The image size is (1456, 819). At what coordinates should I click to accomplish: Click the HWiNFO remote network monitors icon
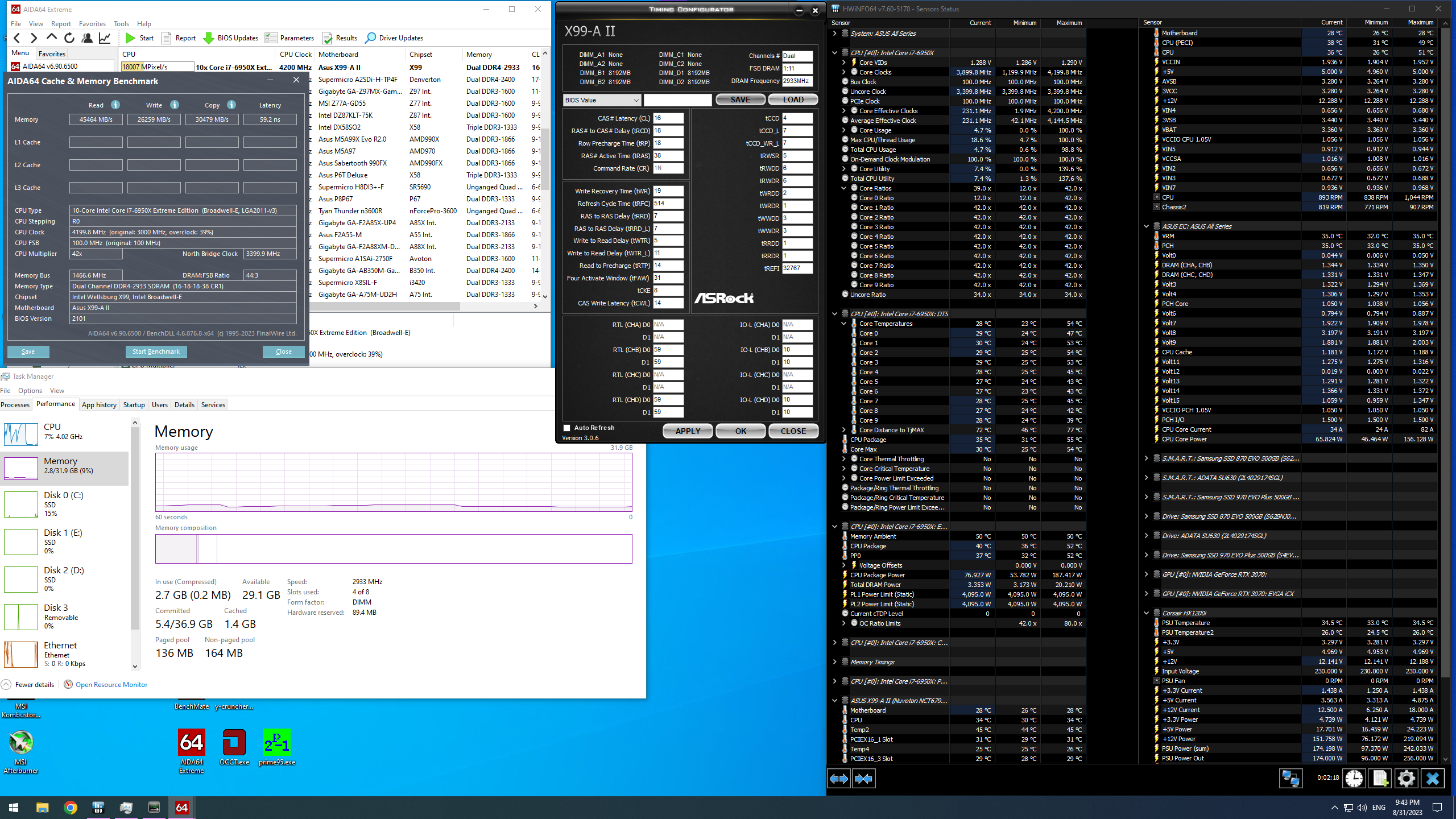pyautogui.click(x=1290, y=778)
